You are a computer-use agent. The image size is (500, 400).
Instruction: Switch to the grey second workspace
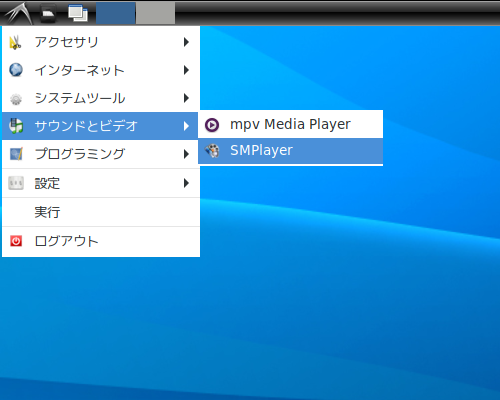tap(156, 13)
